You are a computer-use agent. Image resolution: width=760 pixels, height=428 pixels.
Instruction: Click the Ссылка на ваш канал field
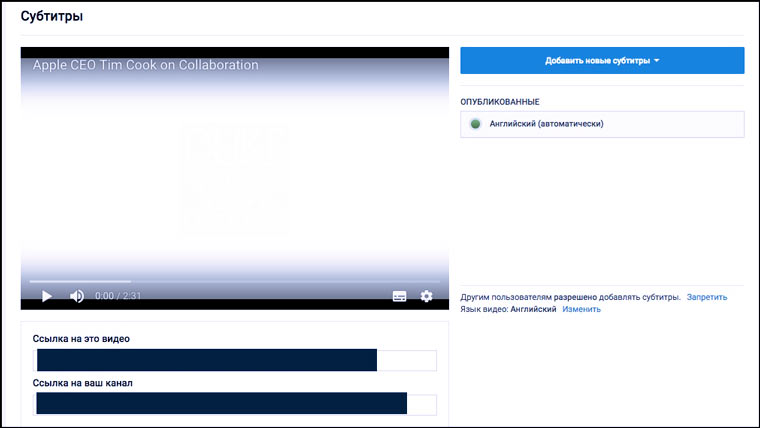point(235,404)
